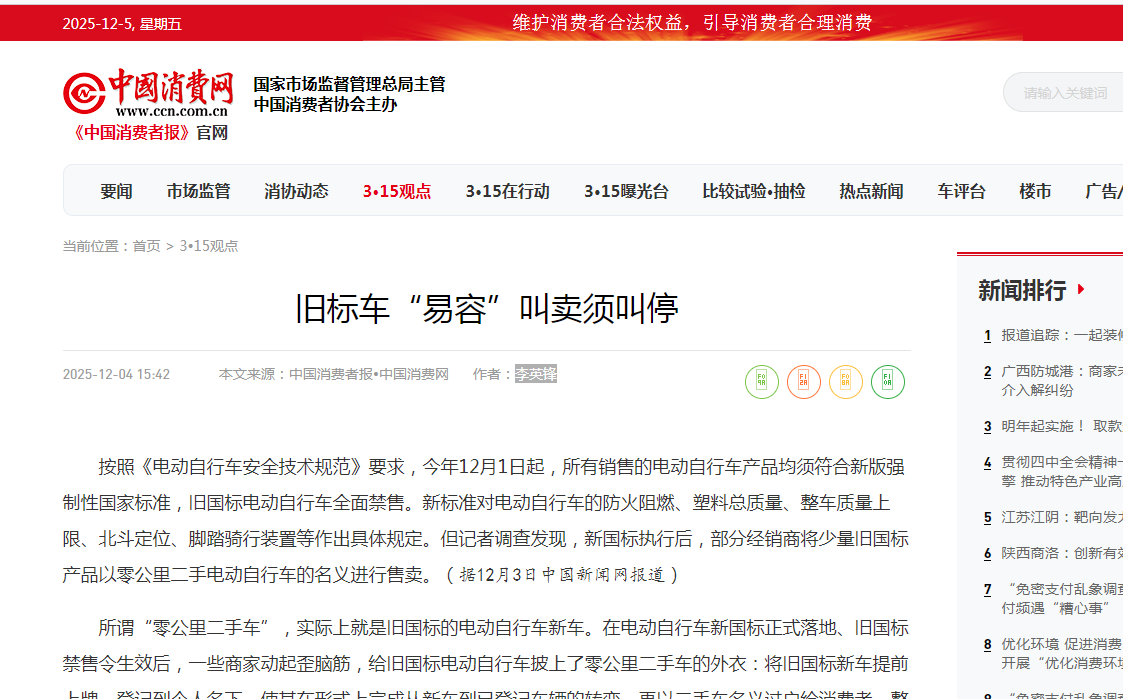Click the orange-red circular share icon
Viewport: 1123px width, 699px height.
pos(803,381)
